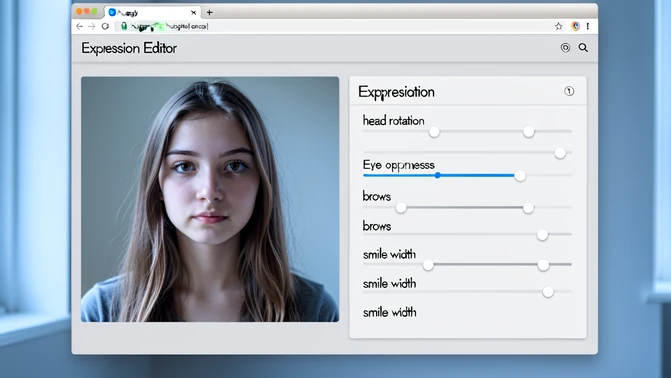Click the handle of the single-handle brows slider
Screen dimensions: 671x378
[x=542, y=235]
